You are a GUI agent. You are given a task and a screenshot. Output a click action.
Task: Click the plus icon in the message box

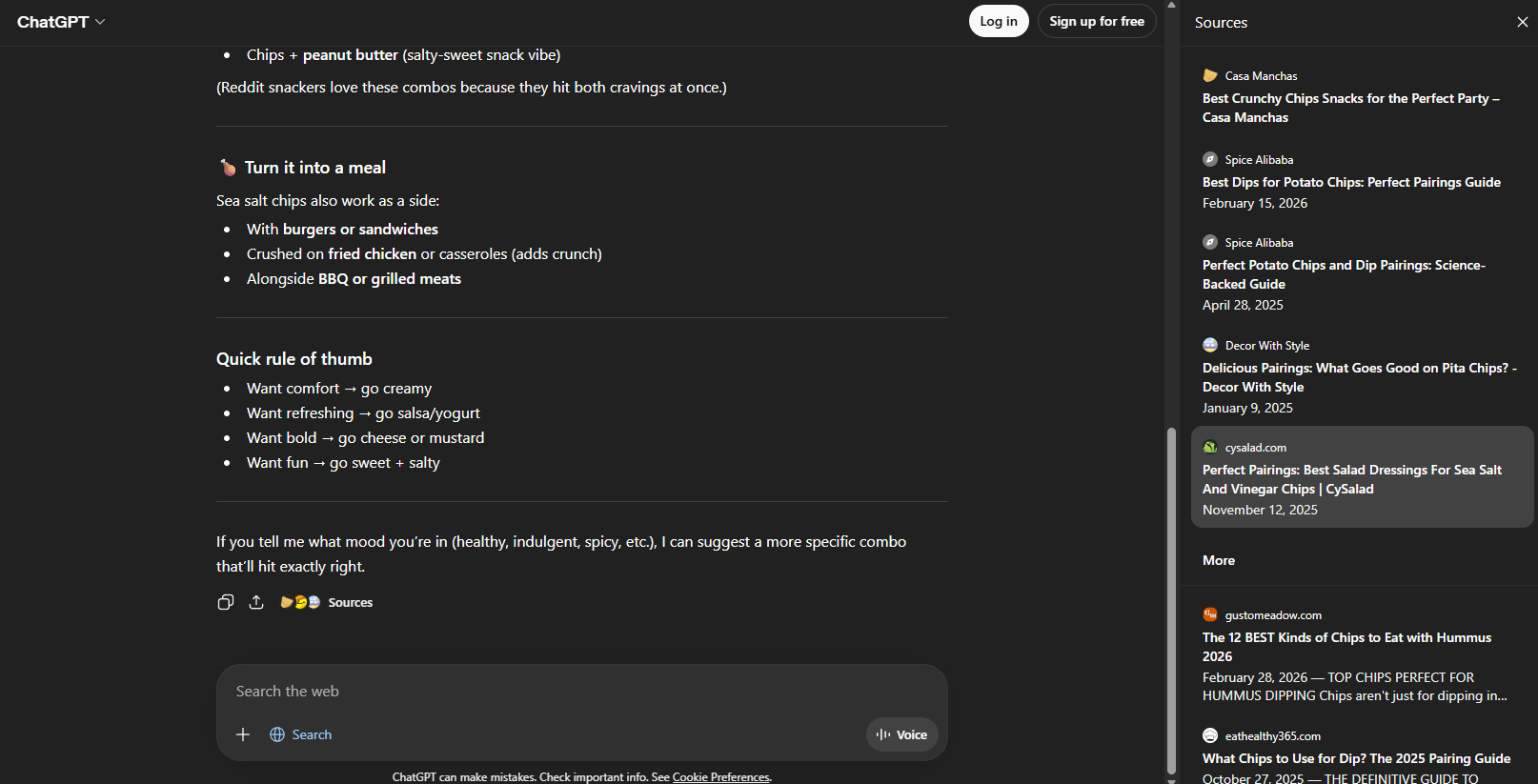tap(243, 734)
